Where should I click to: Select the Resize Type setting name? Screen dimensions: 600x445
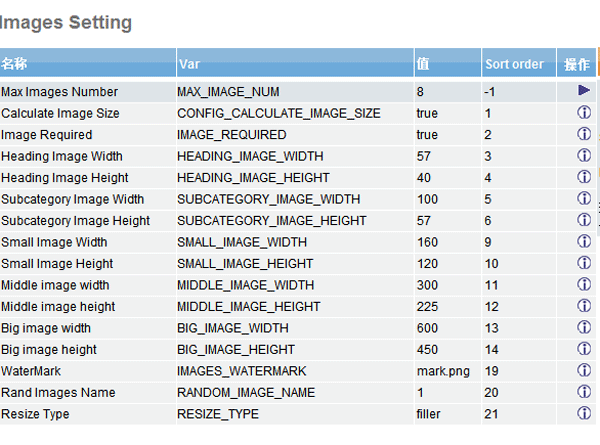[35, 414]
